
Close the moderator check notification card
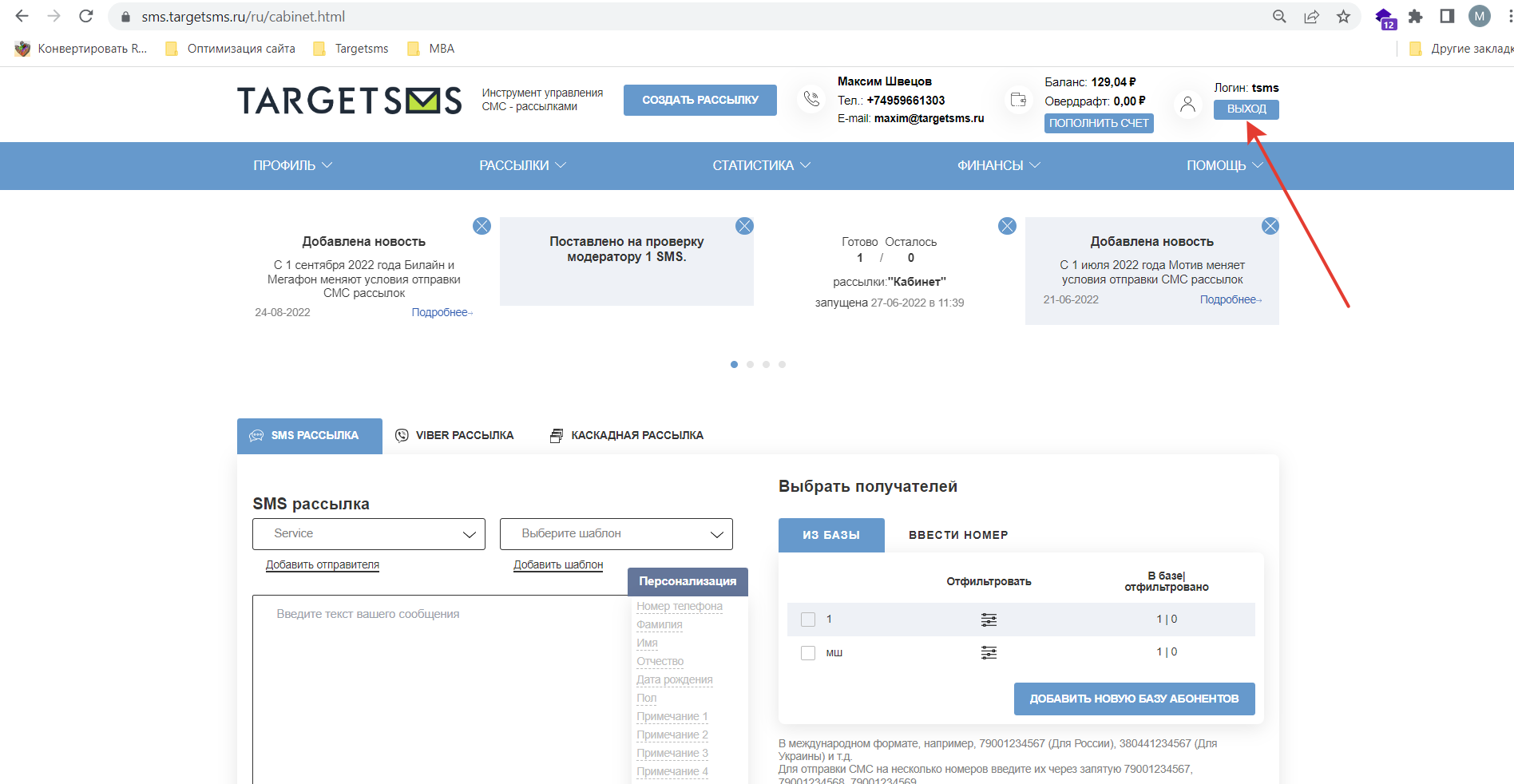point(744,226)
